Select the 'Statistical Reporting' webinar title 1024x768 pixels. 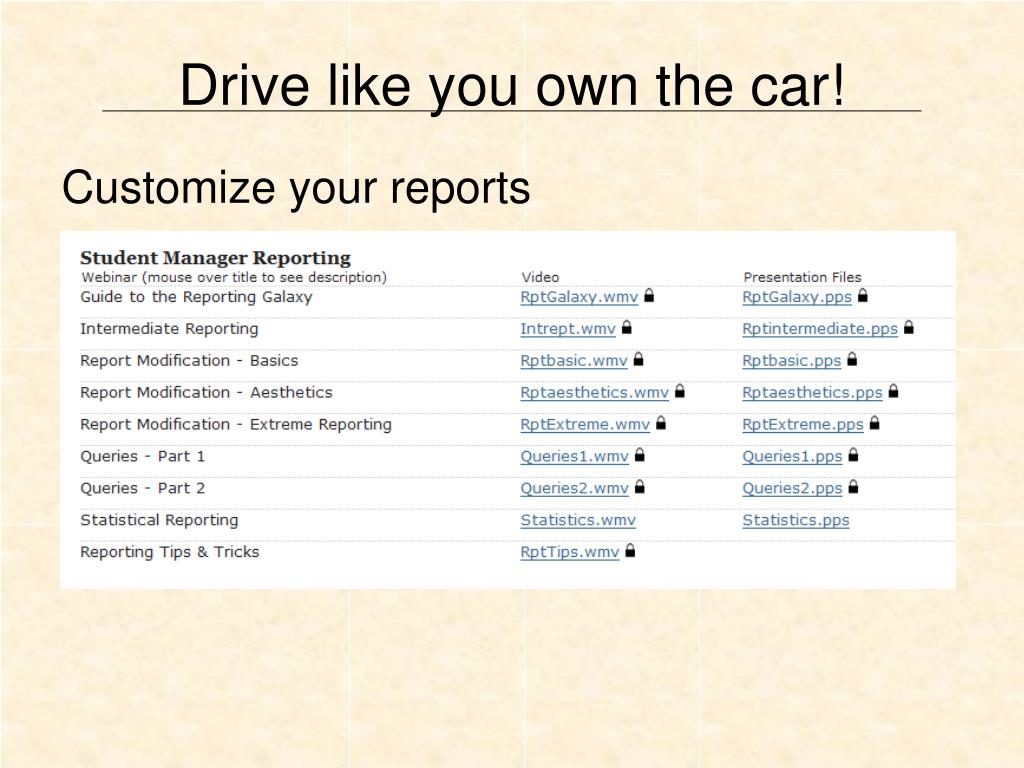[x=159, y=520]
